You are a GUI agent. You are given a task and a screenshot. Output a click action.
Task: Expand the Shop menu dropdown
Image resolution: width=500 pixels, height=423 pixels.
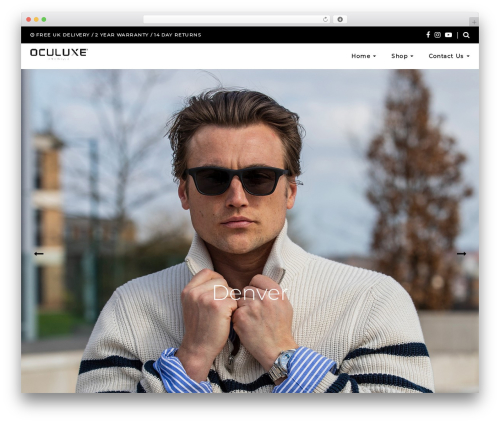pyautogui.click(x=402, y=56)
